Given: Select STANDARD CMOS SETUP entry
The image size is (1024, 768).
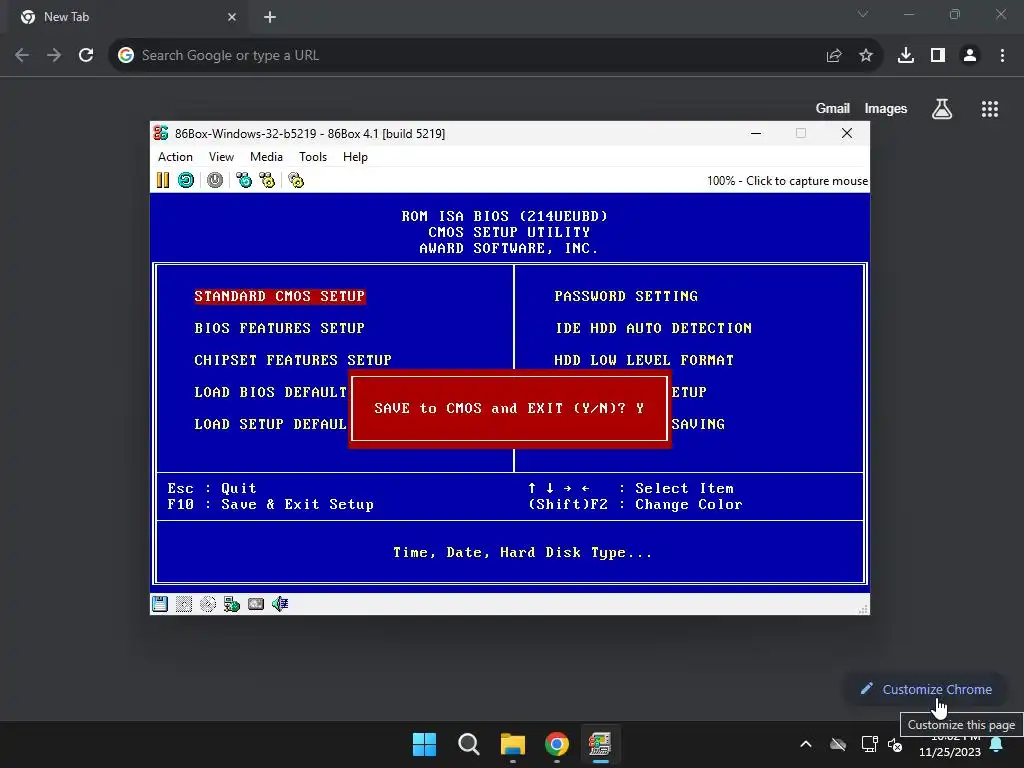Looking at the screenshot, I should click(x=280, y=296).
